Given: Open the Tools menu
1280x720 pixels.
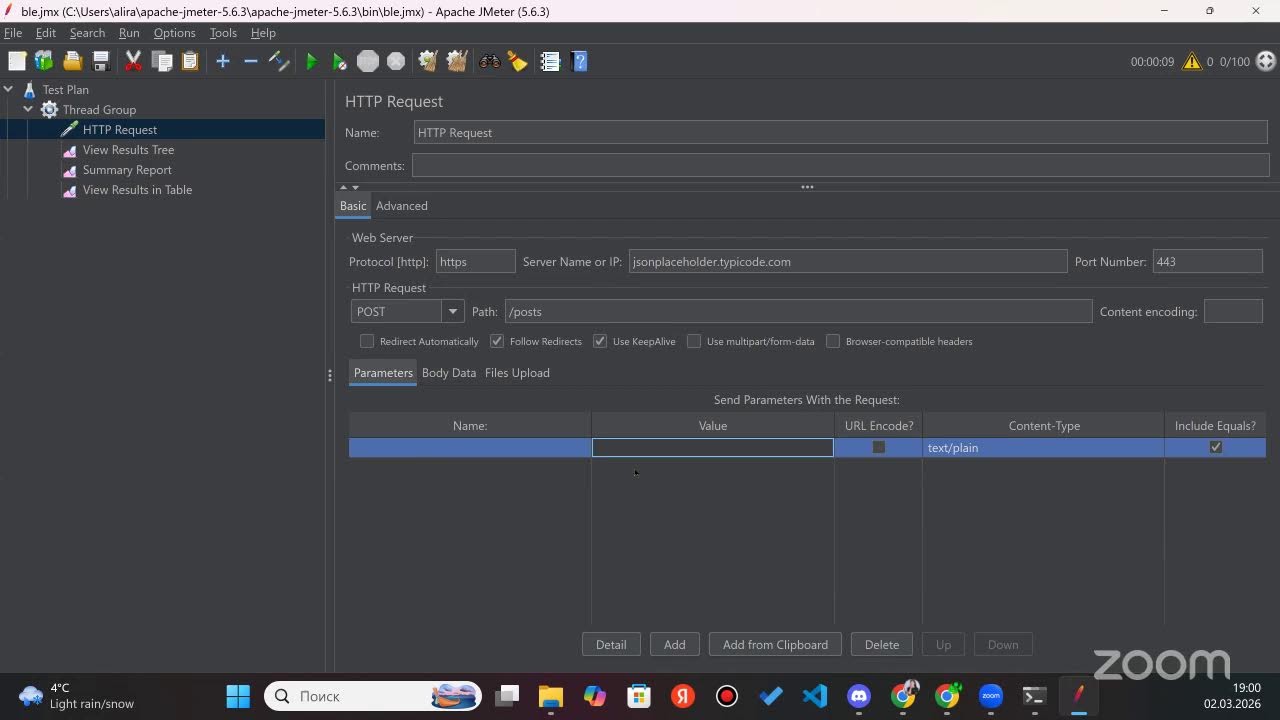Looking at the screenshot, I should pos(223,33).
